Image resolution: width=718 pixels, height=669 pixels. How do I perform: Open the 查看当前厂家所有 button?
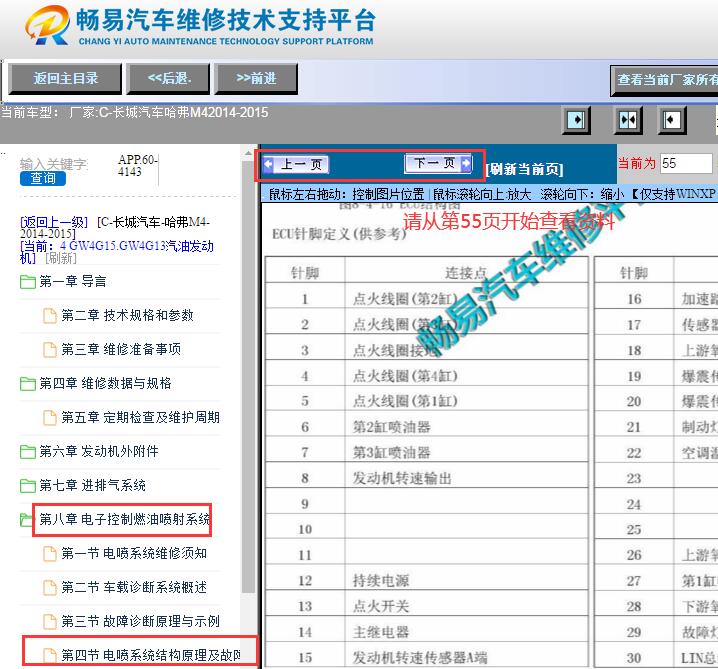664,80
